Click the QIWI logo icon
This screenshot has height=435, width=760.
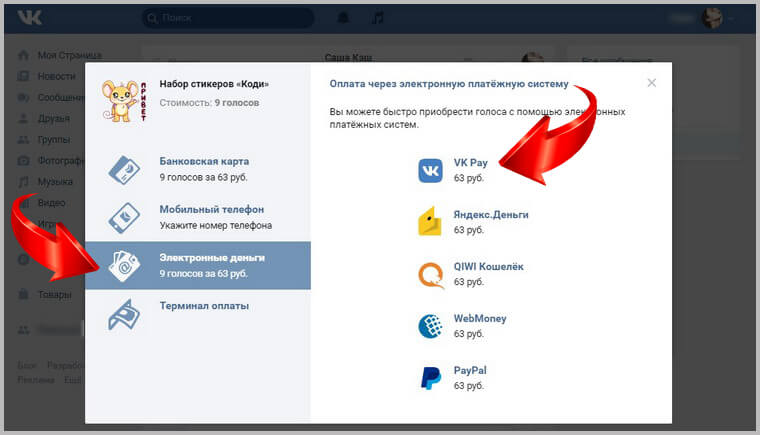click(431, 275)
